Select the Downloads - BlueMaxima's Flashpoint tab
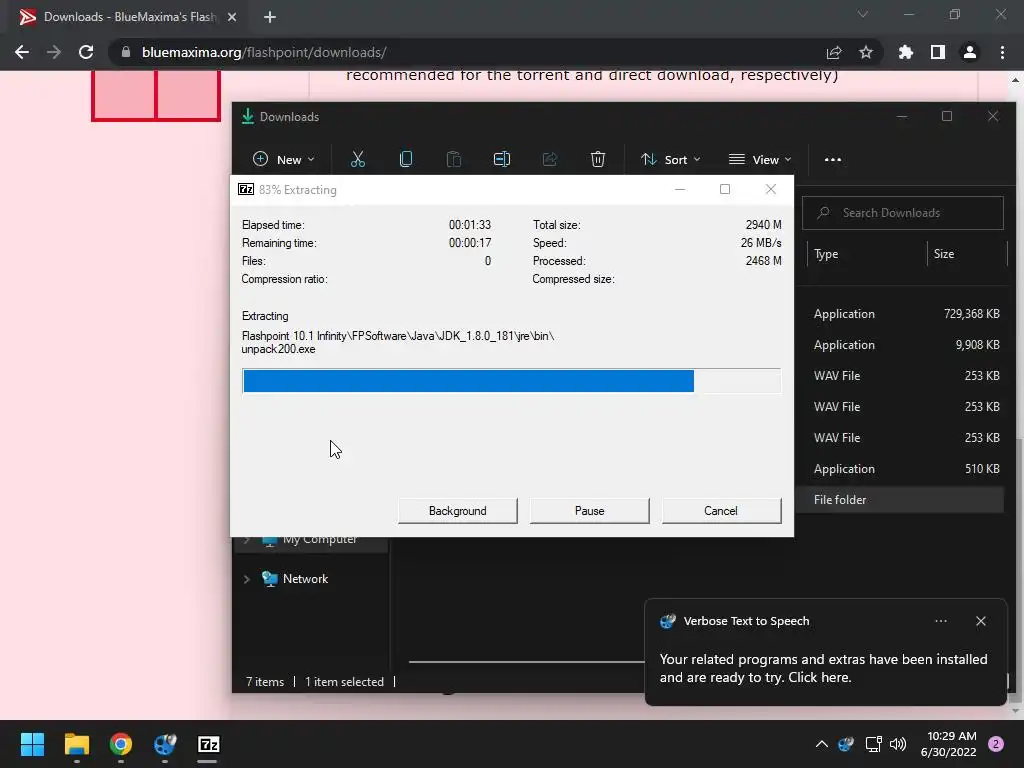The height and width of the screenshot is (768, 1024). [x=127, y=17]
